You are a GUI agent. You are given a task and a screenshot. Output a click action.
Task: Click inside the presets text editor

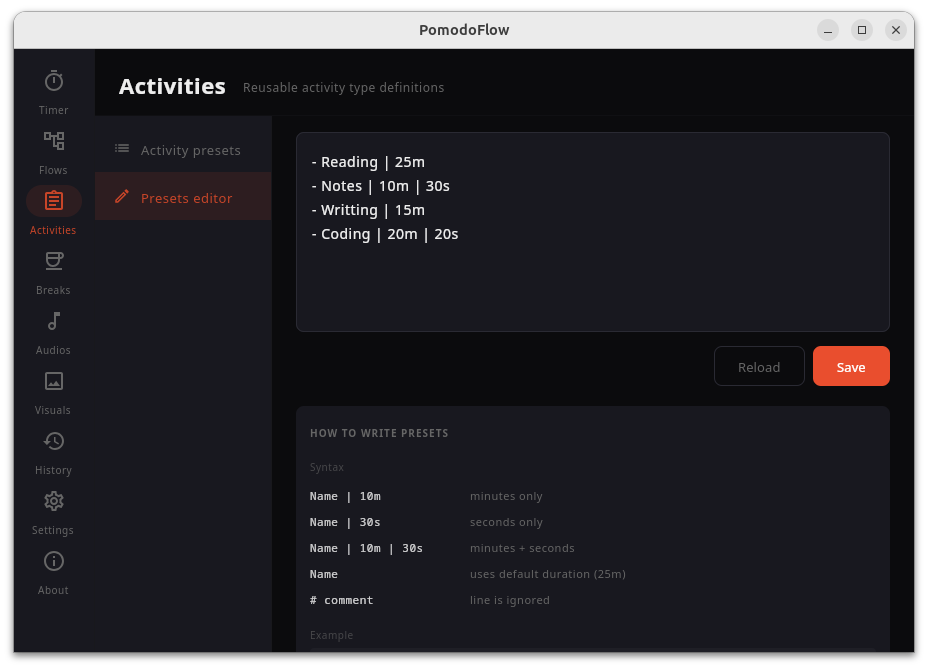point(592,280)
